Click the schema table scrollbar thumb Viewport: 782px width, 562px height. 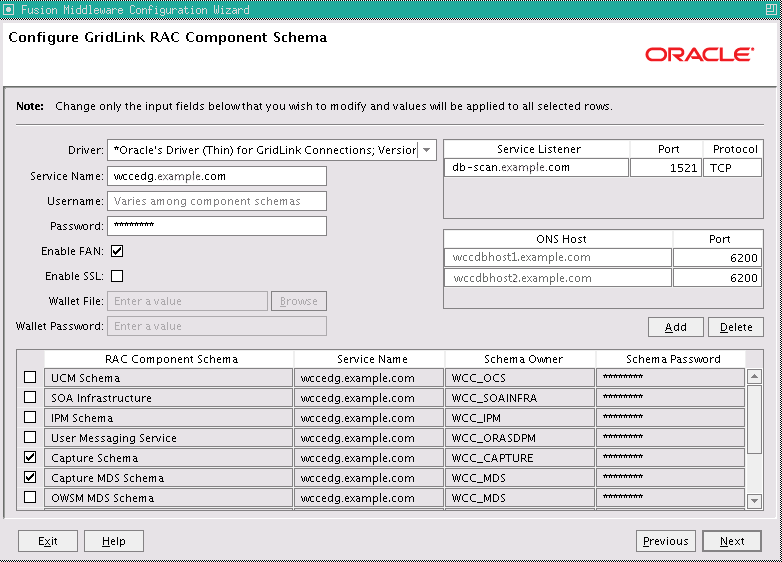(755, 419)
